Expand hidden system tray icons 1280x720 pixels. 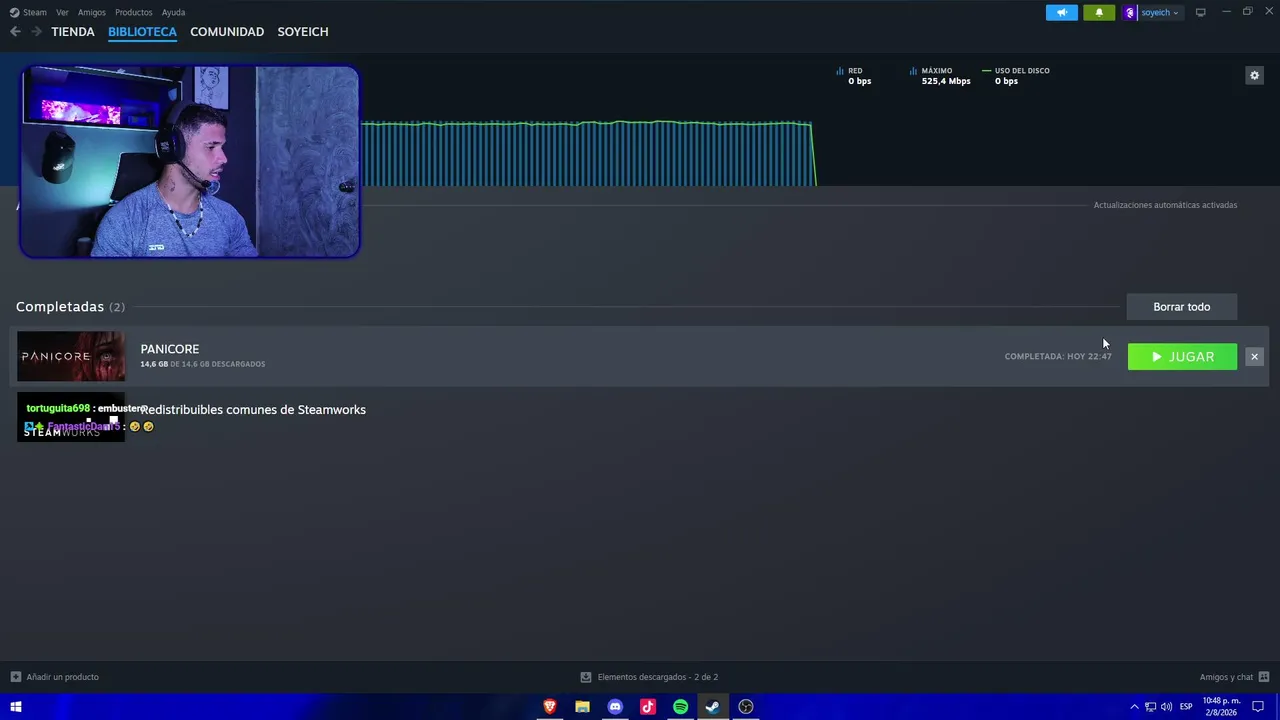[x=1134, y=707]
